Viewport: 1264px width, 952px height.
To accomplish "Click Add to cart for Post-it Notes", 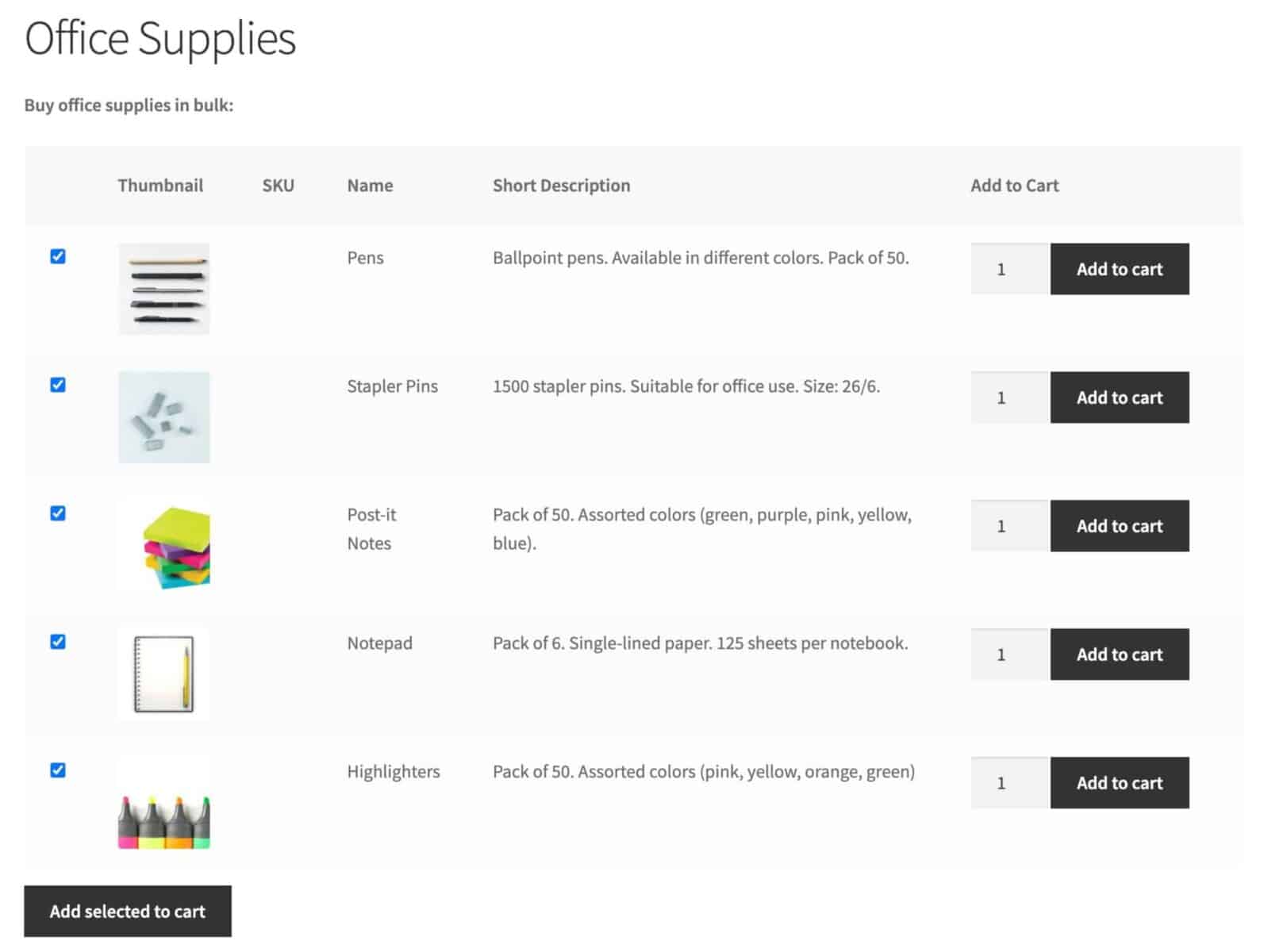I will pyautogui.click(x=1120, y=525).
